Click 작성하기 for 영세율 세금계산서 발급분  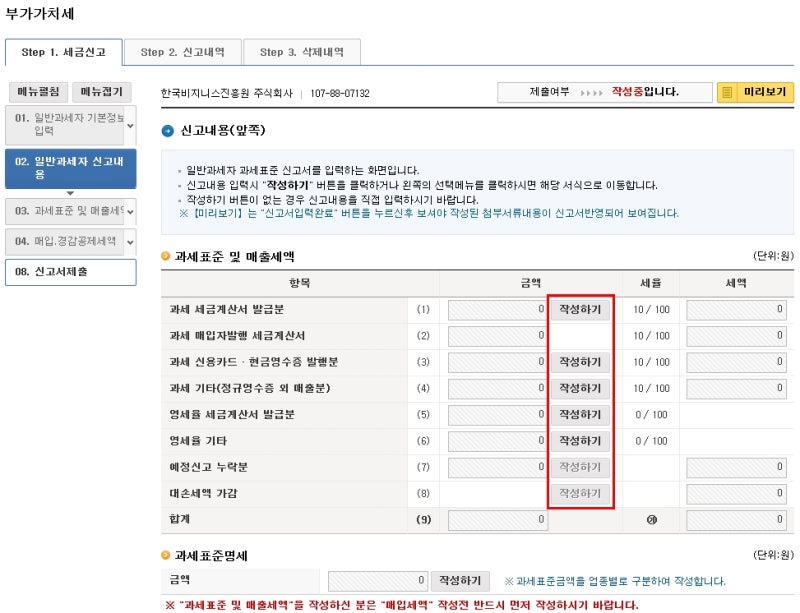(580, 414)
